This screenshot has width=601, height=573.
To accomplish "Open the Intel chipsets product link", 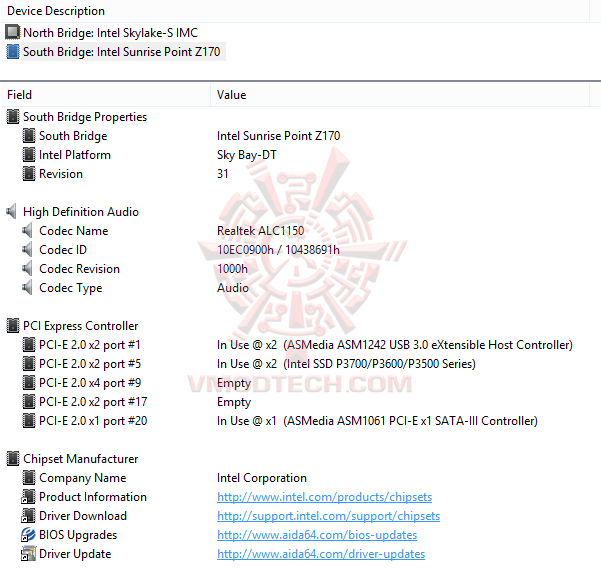I will (324, 497).
